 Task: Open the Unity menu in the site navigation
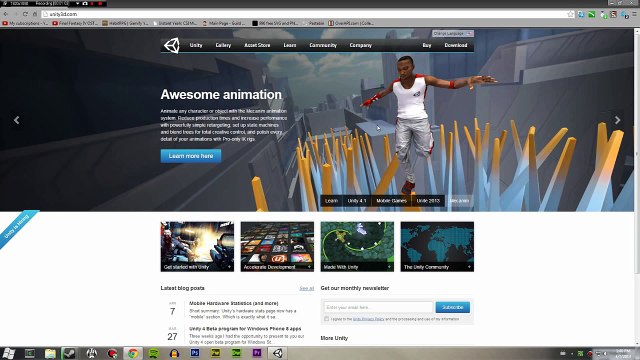tap(196, 45)
